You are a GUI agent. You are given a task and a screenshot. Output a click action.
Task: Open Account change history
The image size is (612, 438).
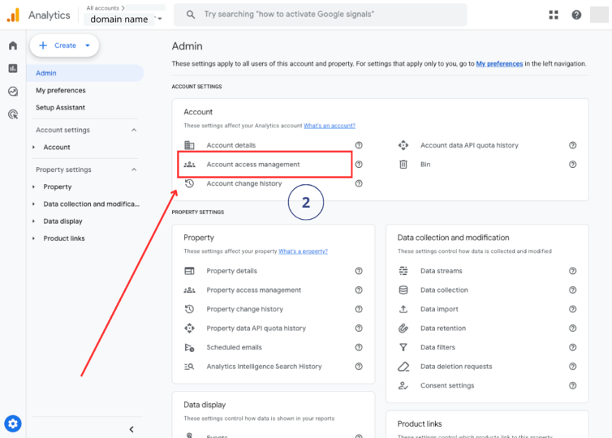click(244, 183)
